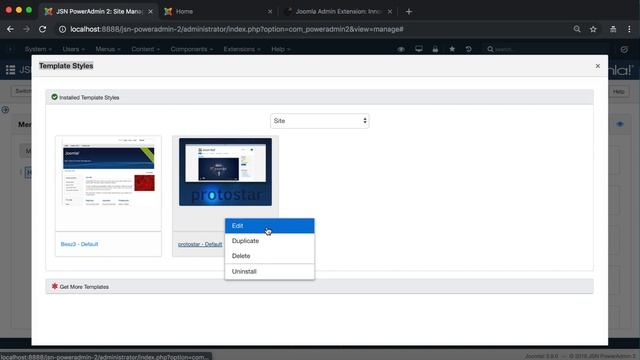Click the history icon in navbar
Viewport: 640px width, 360px height.
pyautogui.click(x=469, y=49)
